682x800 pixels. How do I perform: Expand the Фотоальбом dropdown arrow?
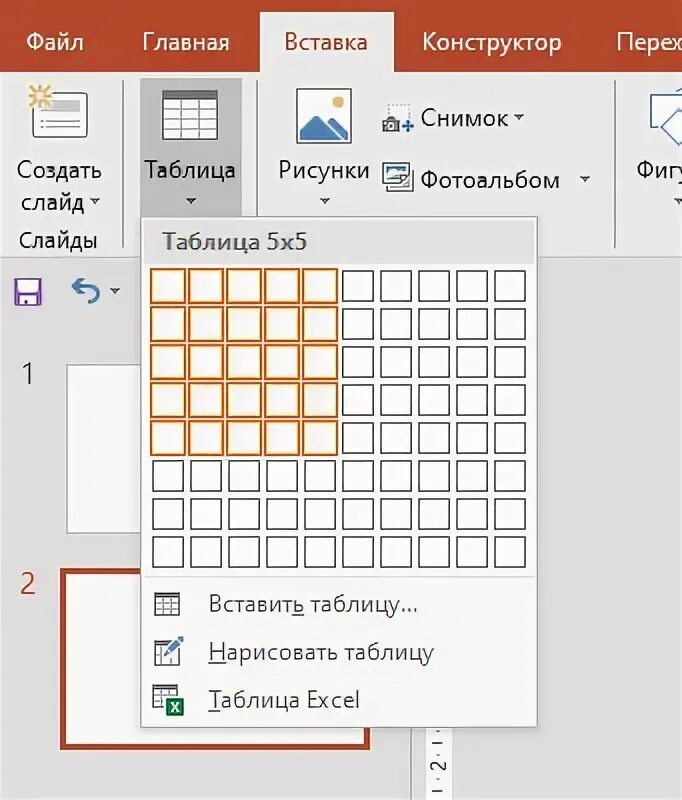[x=585, y=180]
